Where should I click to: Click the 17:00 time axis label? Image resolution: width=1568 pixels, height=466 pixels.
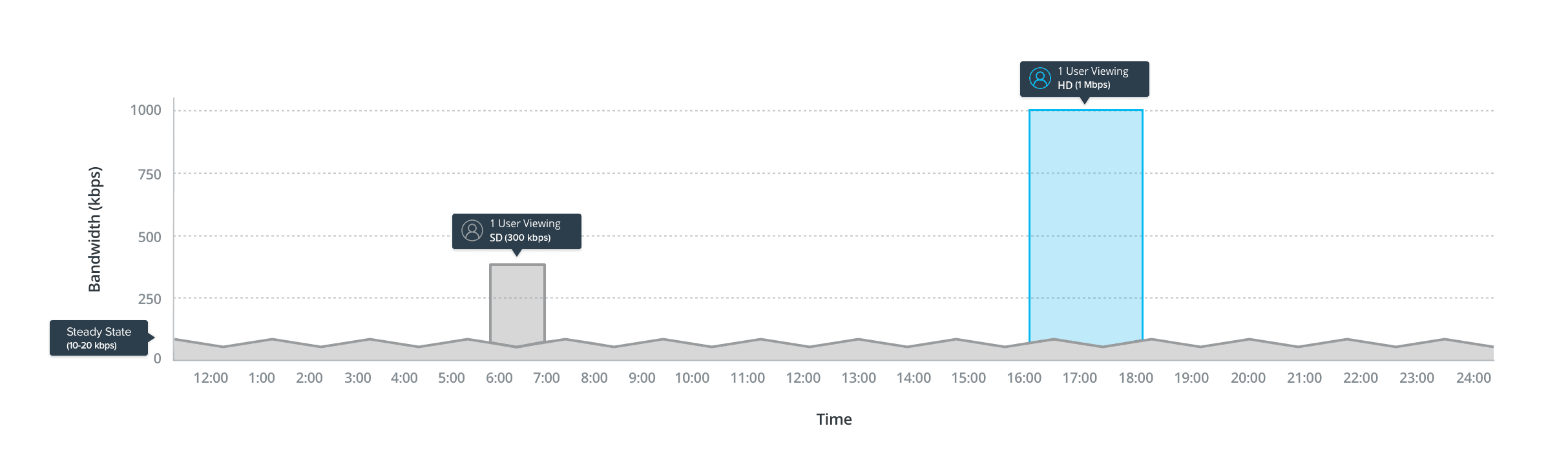[x=1080, y=378]
